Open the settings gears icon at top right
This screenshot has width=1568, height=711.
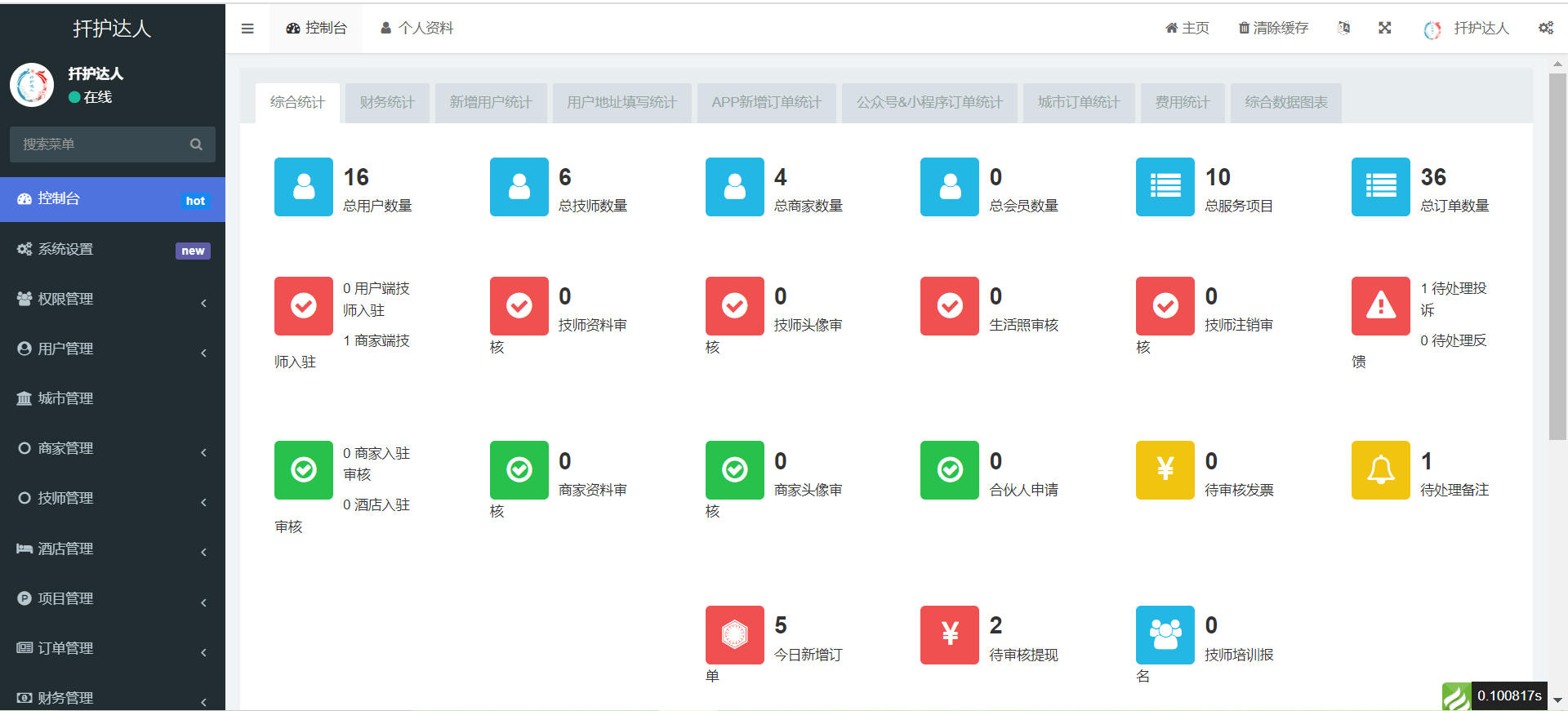click(x=1546, y=28)
